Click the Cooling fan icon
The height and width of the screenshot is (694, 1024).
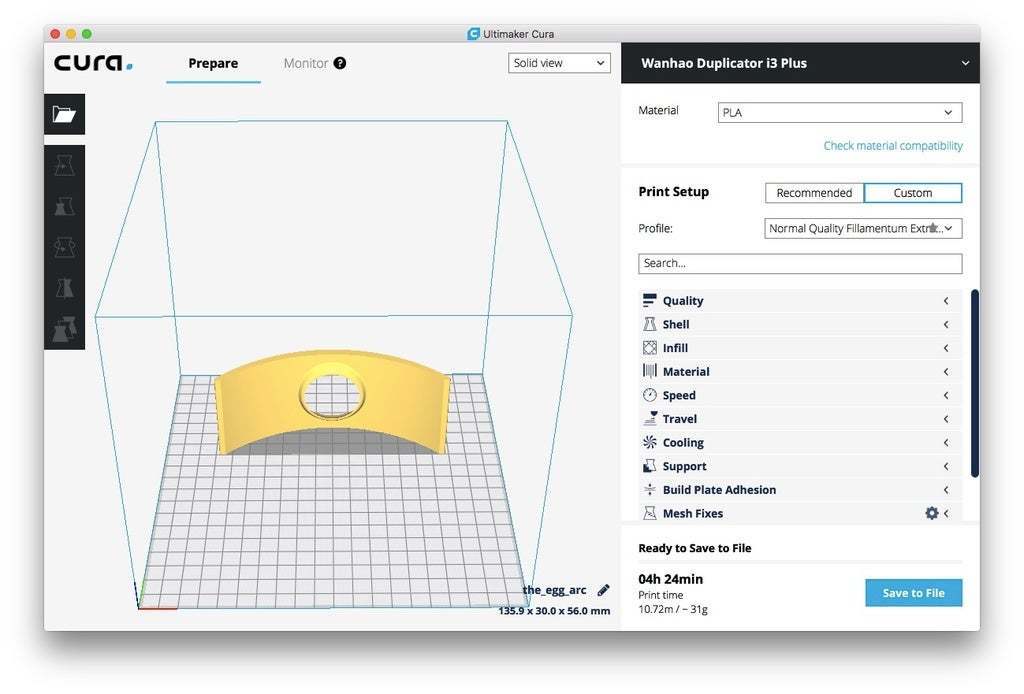(x=649, y=443)
